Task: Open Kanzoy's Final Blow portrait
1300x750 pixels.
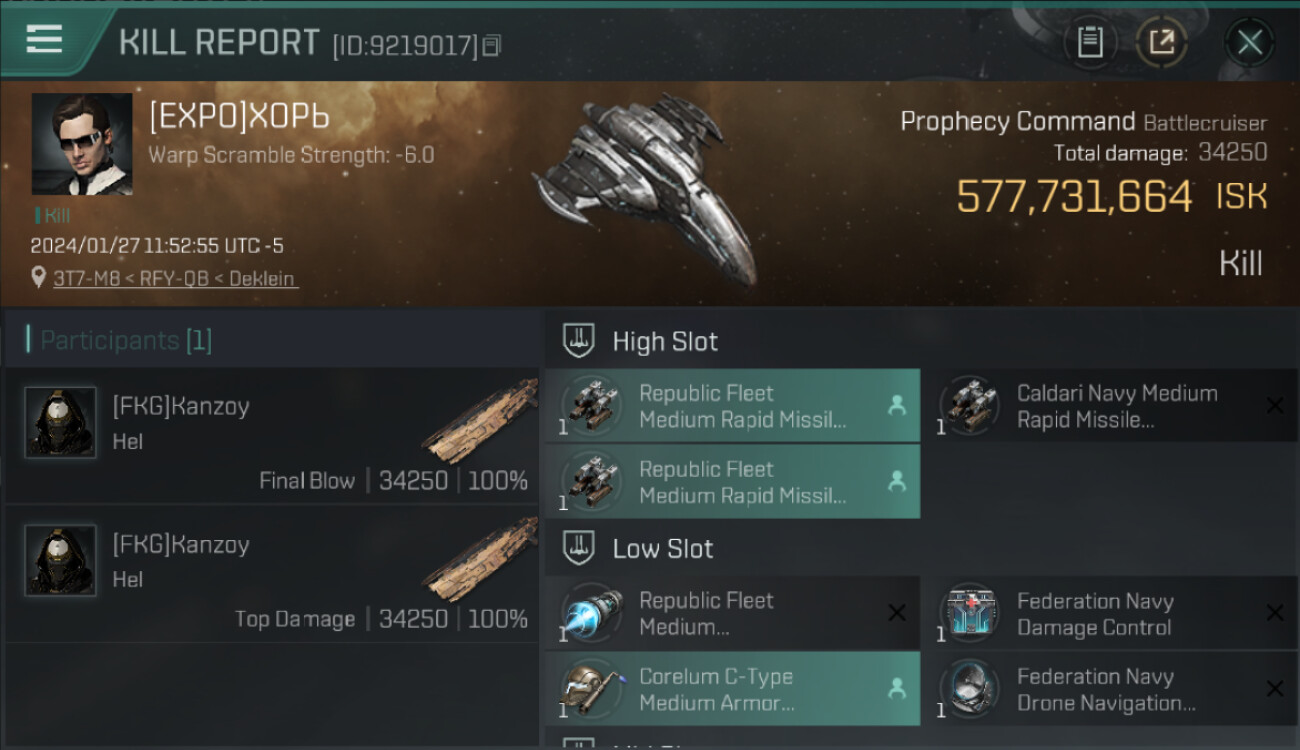Action: click(x=60, y=423)
